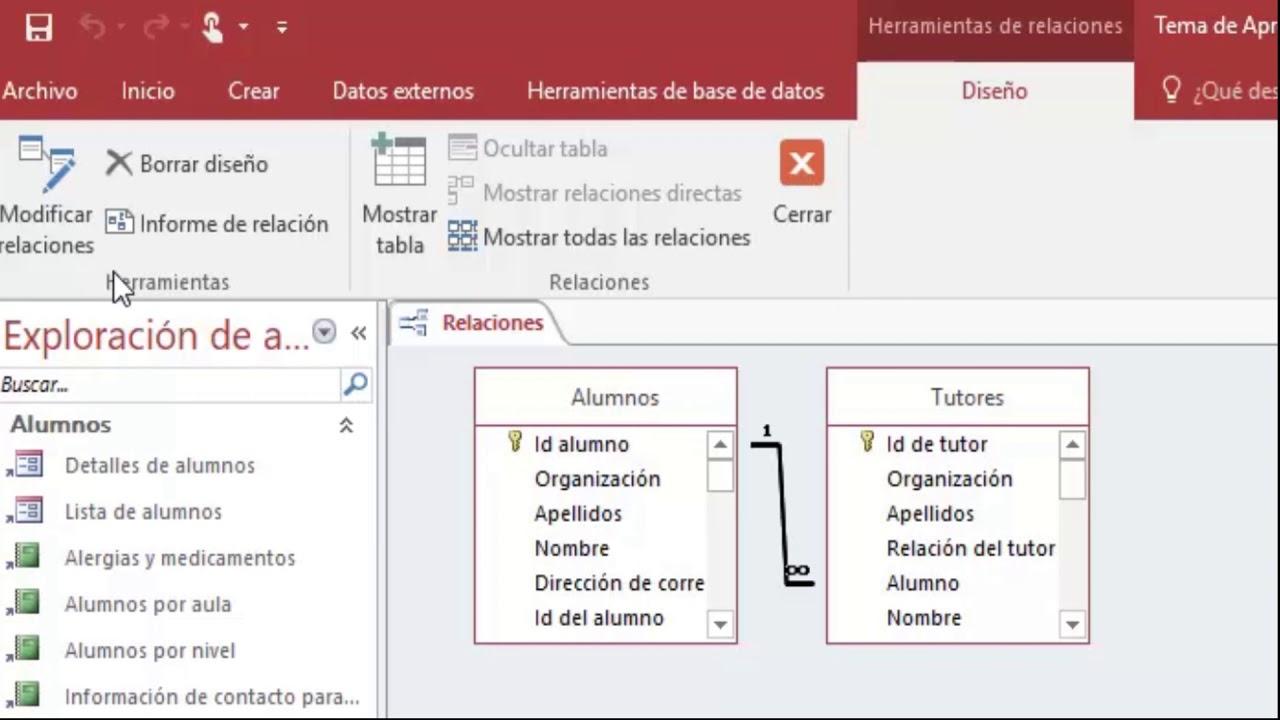Click Informe de relación label

tap(234, 224)
